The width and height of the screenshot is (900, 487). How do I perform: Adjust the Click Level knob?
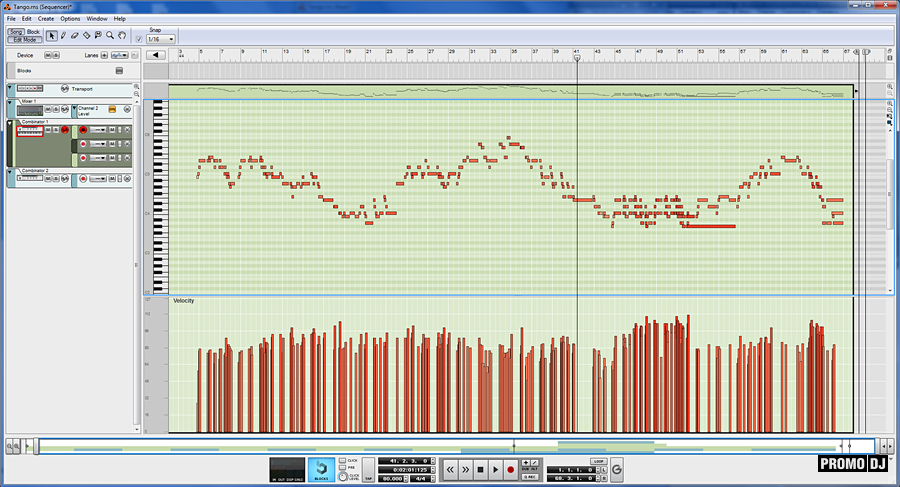point(343,477)
